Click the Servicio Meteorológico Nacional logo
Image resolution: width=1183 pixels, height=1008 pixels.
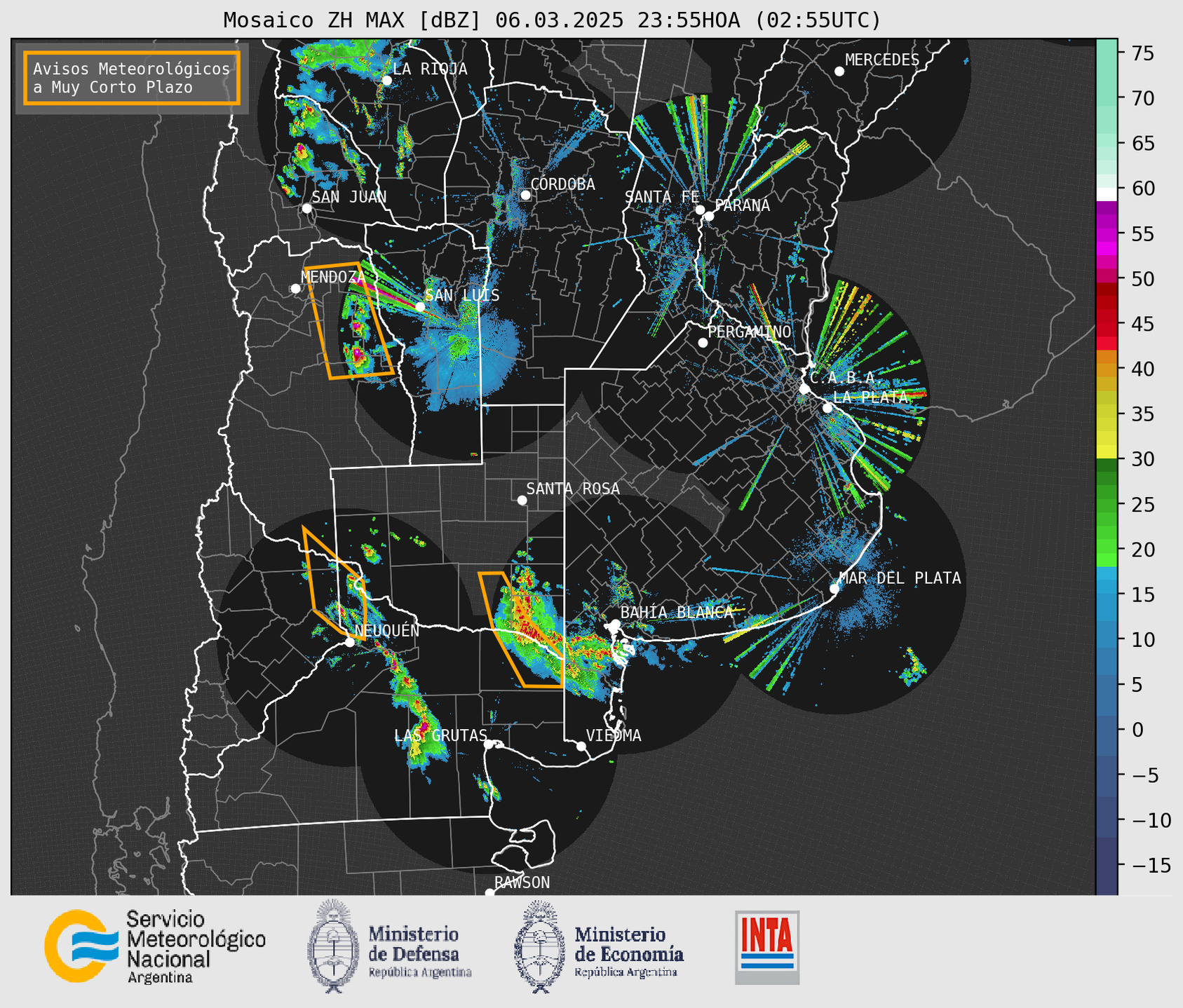(155, 946)
